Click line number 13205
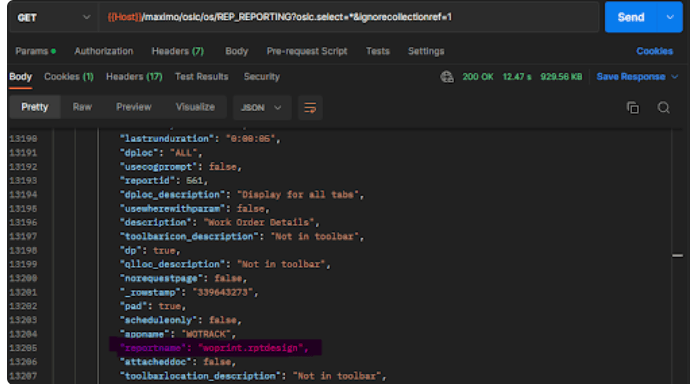 [x=23, y=348]
